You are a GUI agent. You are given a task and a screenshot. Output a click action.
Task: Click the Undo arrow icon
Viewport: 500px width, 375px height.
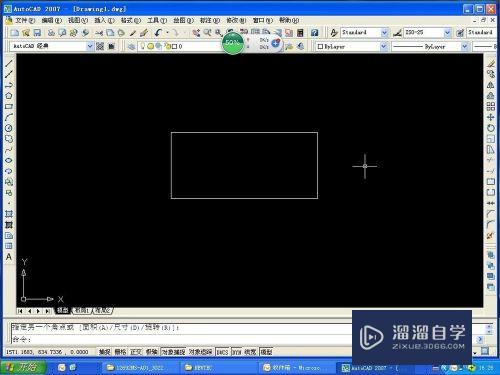coord(158,33)
